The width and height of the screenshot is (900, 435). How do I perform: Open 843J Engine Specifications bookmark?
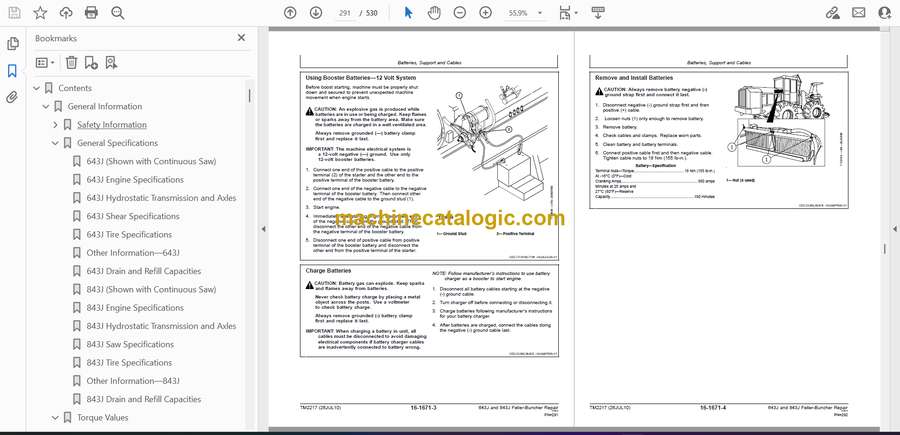click(x=135, y=308)
